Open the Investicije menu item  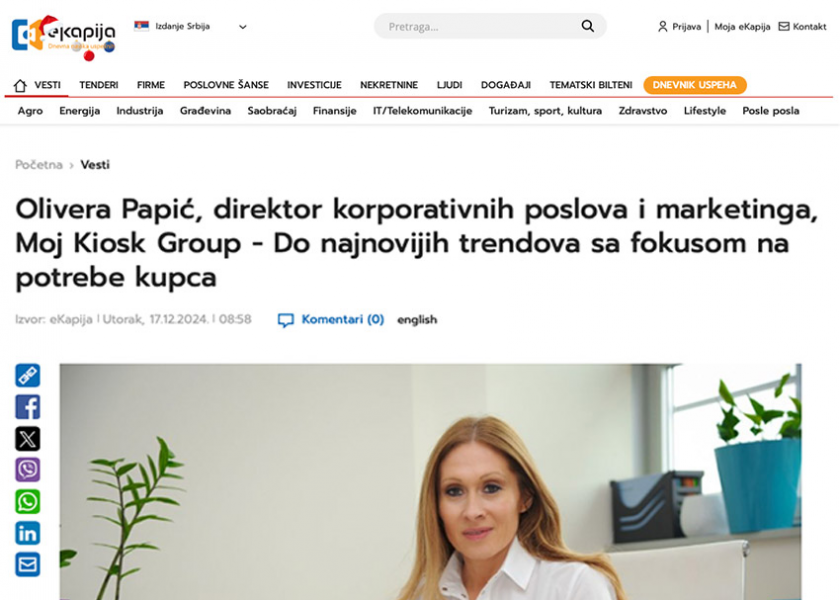click(x=314, y=85)
